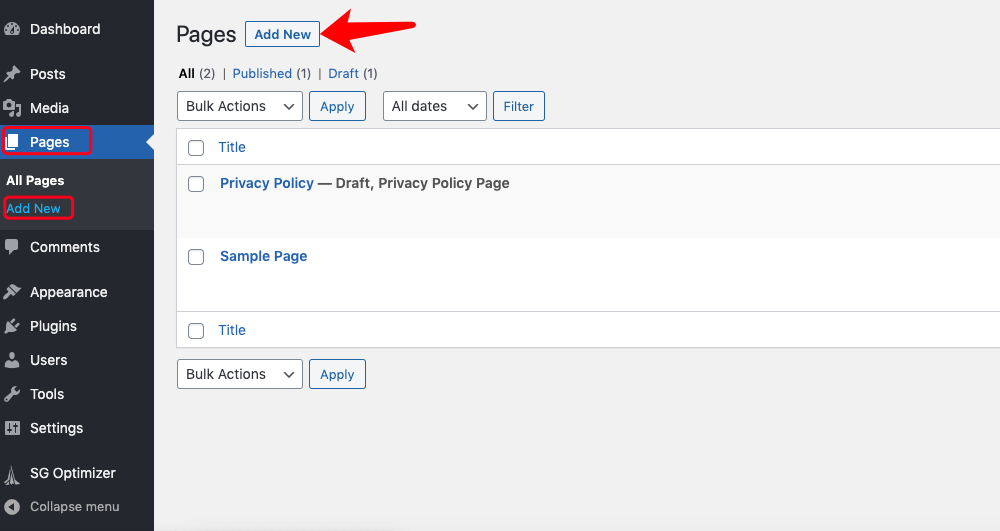Expand the top Bulk Actions dropdown
The height and width of the screenshot is (531, 1000).
click(x=240, y=106)
